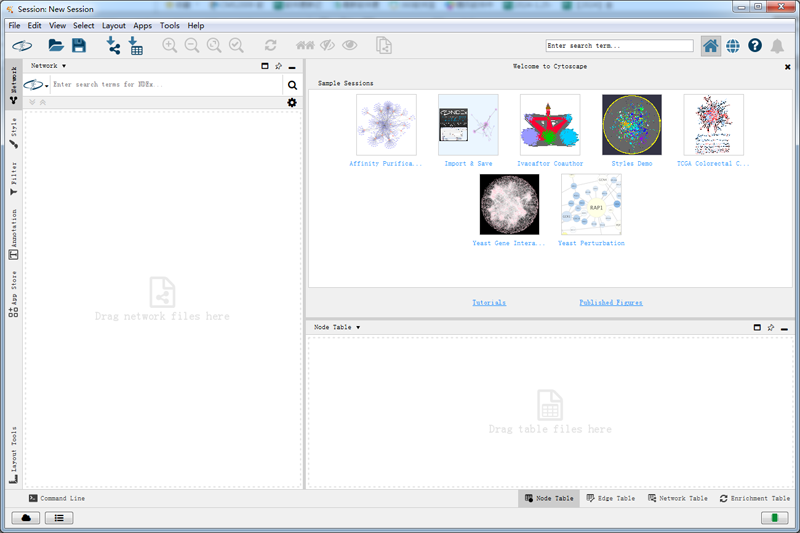
Task: Apply preferred layout refresh icon
Action: (x=270, y=45)
